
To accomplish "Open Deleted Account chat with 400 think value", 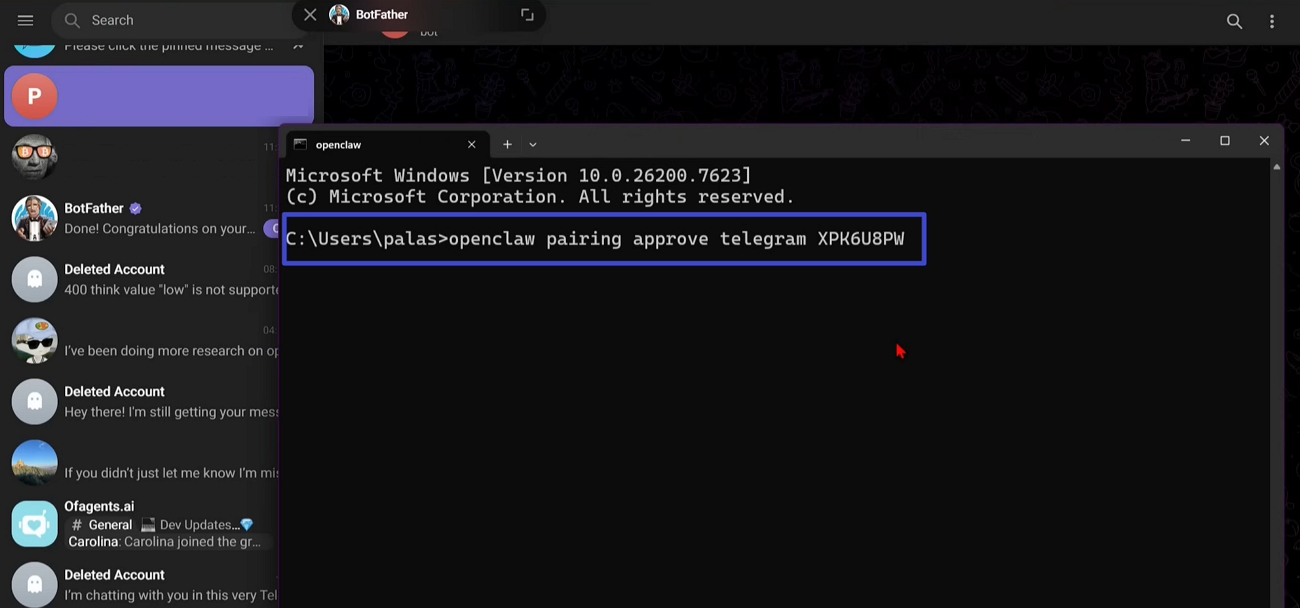I will pyautogui.click(x=141, y=279).
